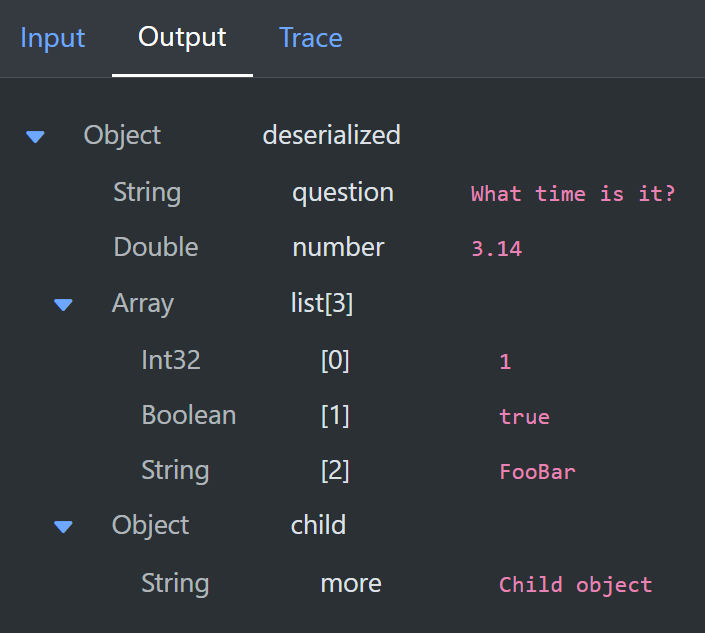Select the list[3] array name
The height and width of the screenshot is (633, 705).
(x=321, y=303)
